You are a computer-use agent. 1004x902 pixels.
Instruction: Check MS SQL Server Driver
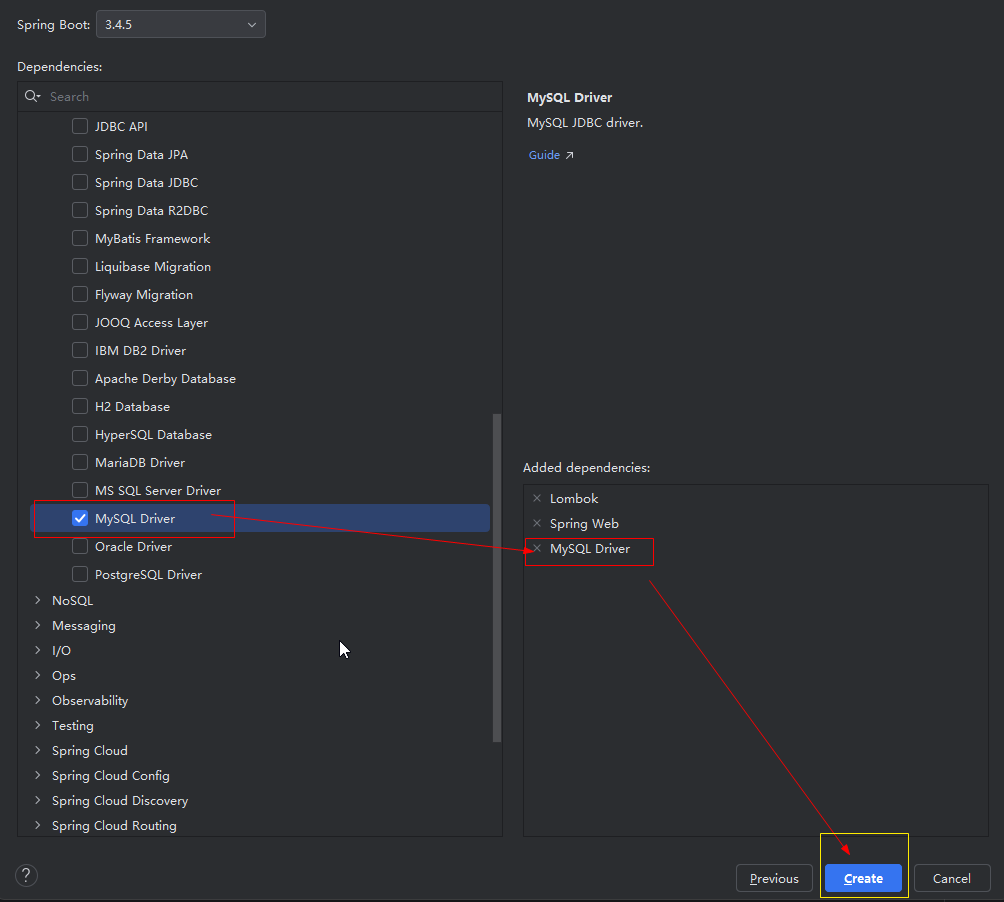(80, 490)
